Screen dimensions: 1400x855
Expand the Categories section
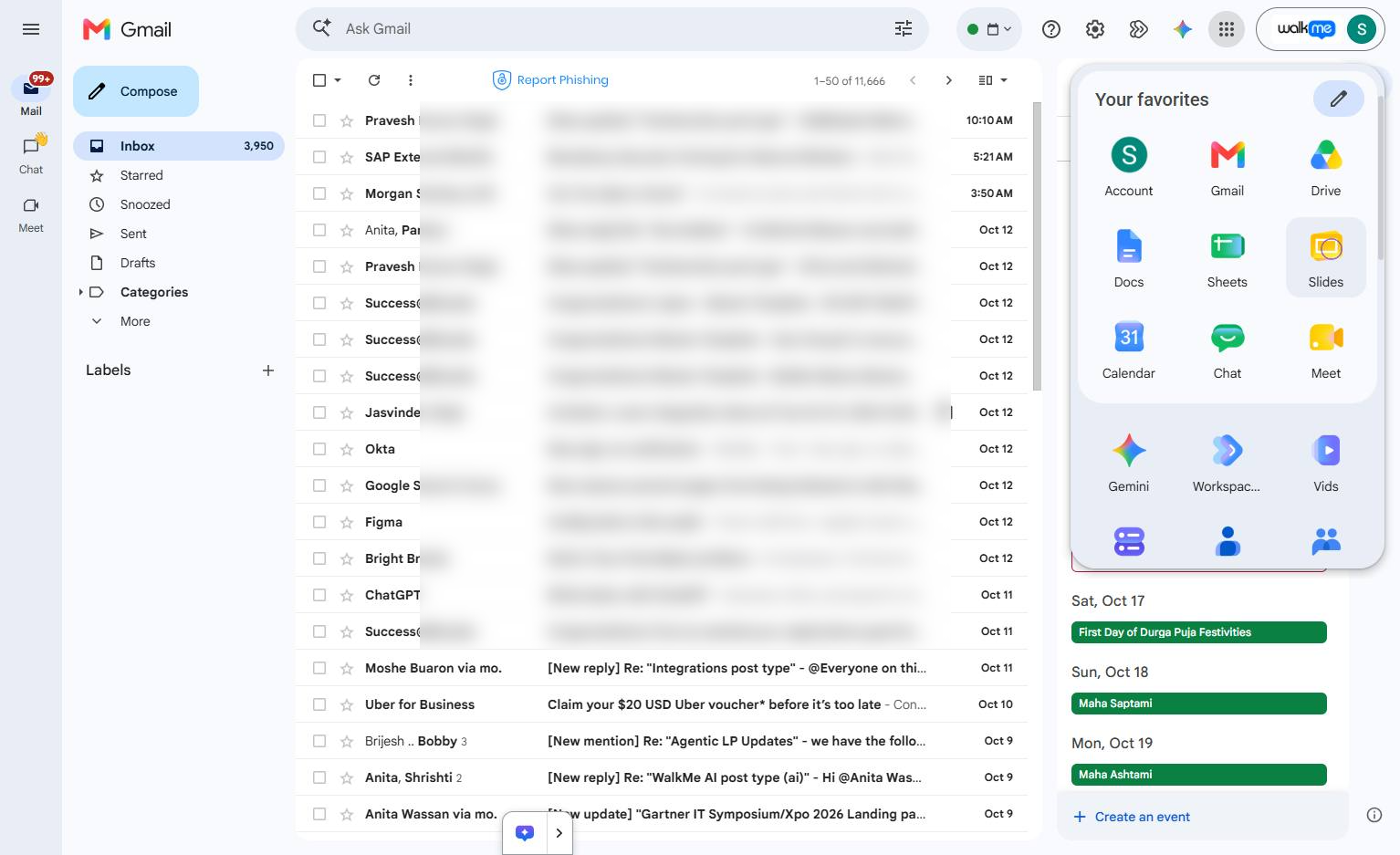(x=80, y=292)
